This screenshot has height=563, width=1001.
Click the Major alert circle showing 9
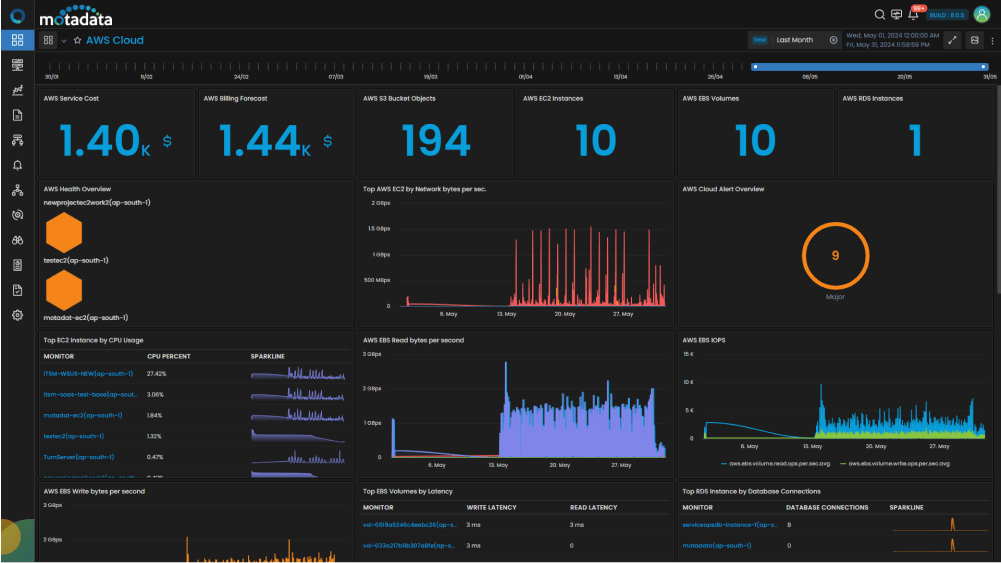835,255
